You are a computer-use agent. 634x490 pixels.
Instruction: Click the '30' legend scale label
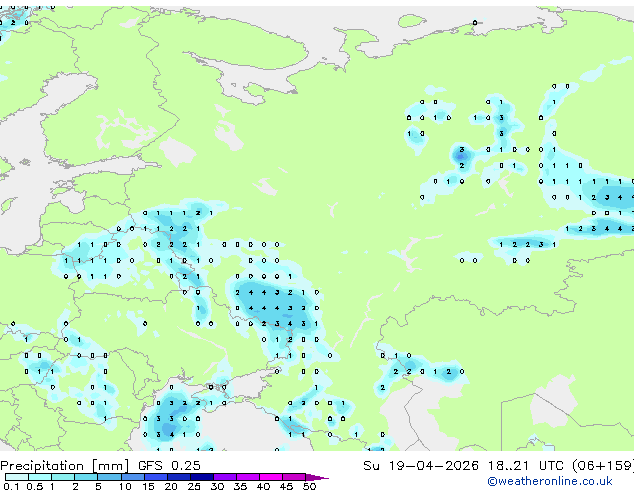point(217,486)
